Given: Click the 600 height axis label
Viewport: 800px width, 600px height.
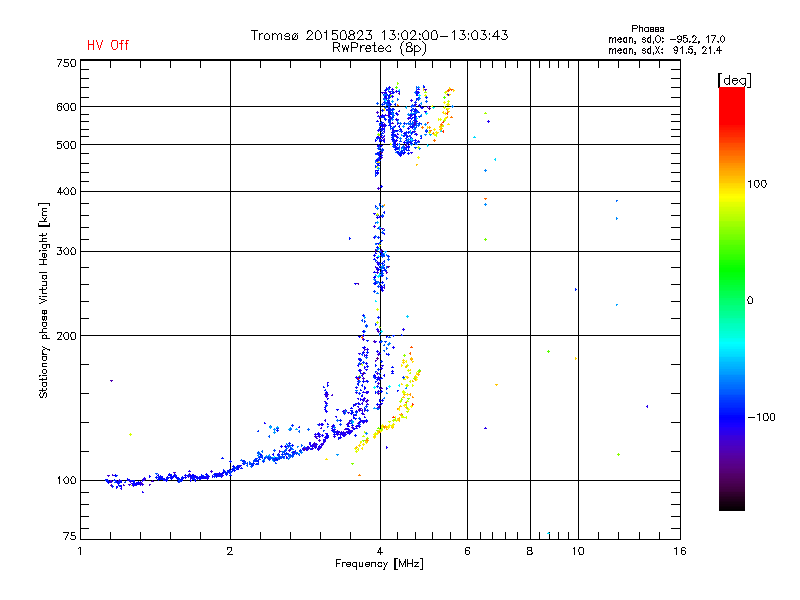Looking at the screenshot, I should (66, 107).
